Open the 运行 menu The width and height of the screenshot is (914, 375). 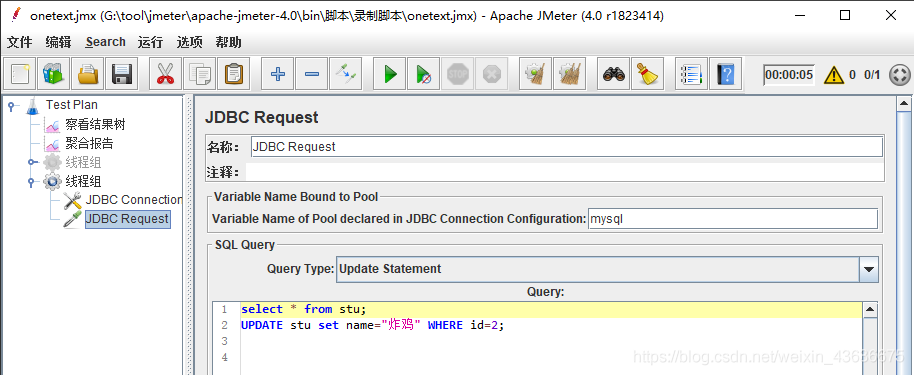coord(150,42)
